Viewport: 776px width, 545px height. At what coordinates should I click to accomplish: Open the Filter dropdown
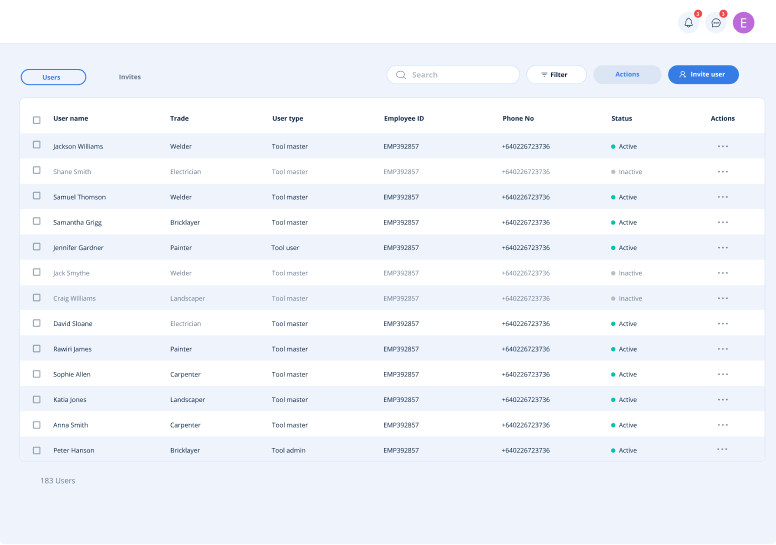click(x=556, y=75)
